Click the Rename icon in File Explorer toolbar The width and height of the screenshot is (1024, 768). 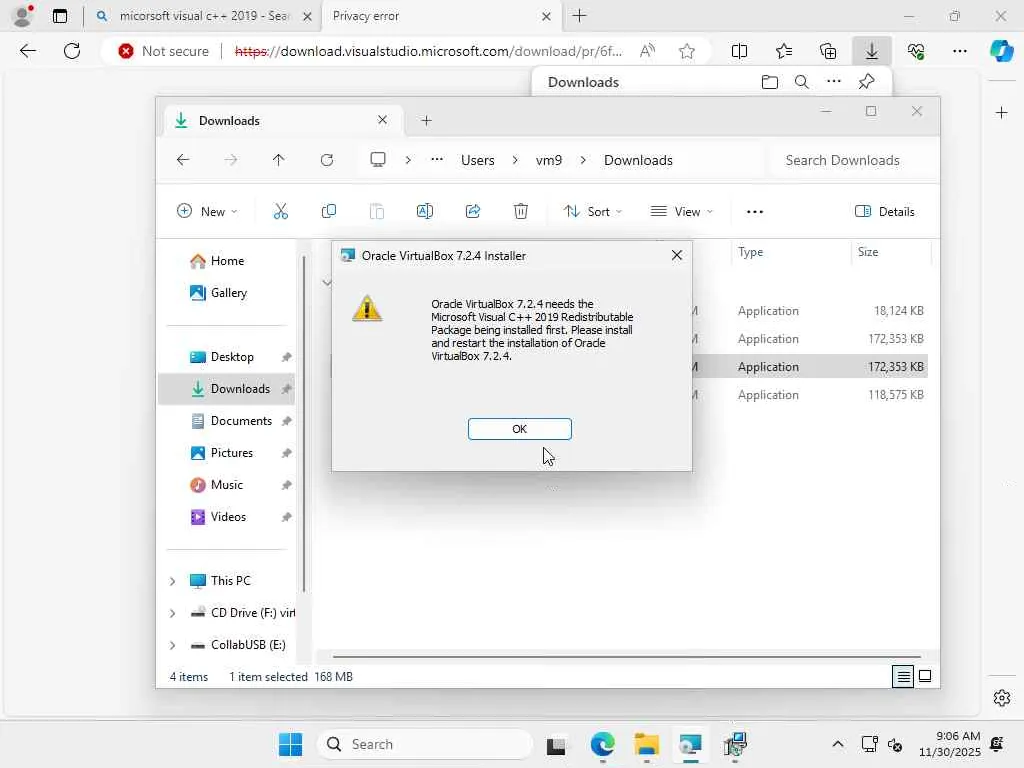[424, 211]
